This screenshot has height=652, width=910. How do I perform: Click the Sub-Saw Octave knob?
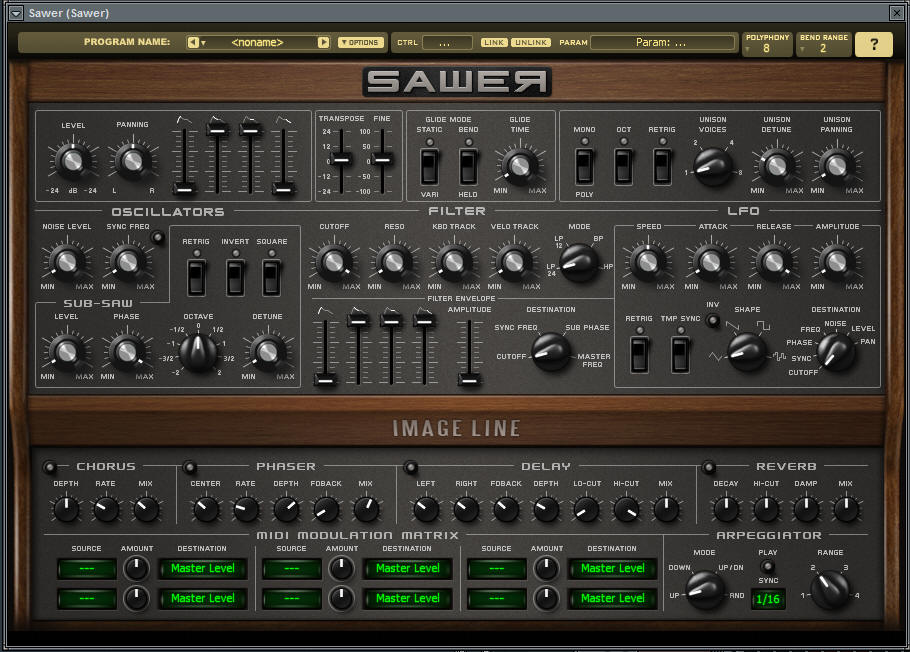(x=199, y=349)
